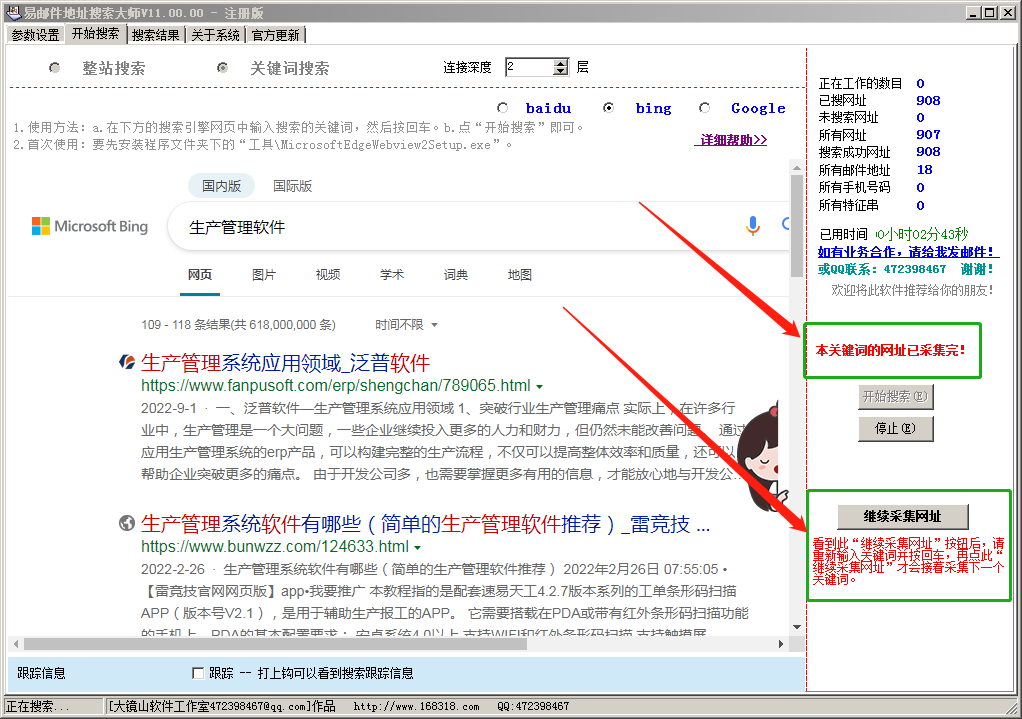This screenshot has height=719, width=1022.
Task: Choose the Google search engine option
Action: click(x=705, y=108)
